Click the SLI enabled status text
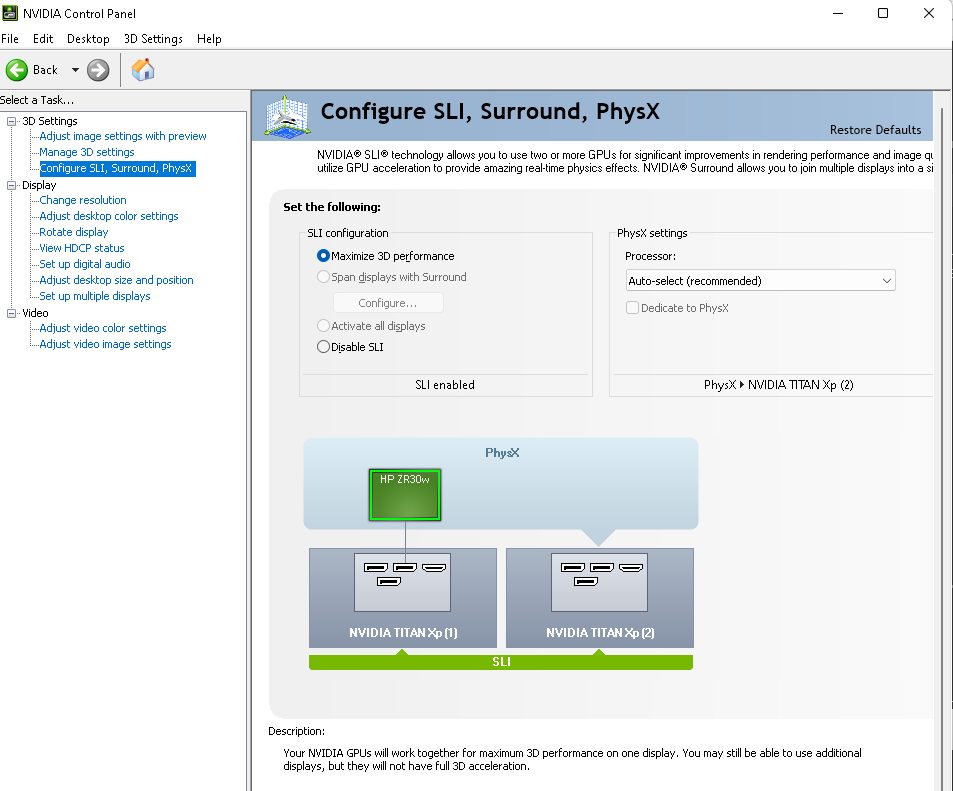953x791 pixels. click(445, 385)
